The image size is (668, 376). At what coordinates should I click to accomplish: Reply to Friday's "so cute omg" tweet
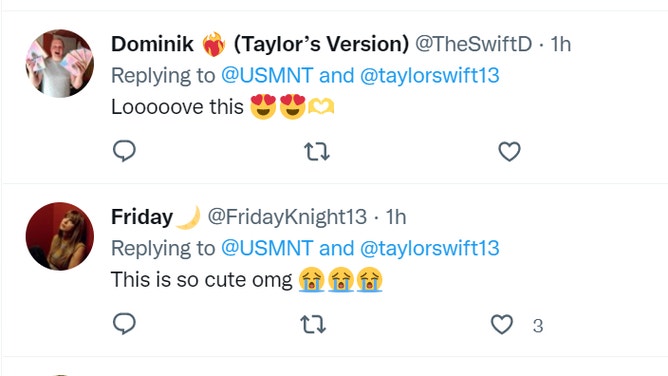point(124,324)
